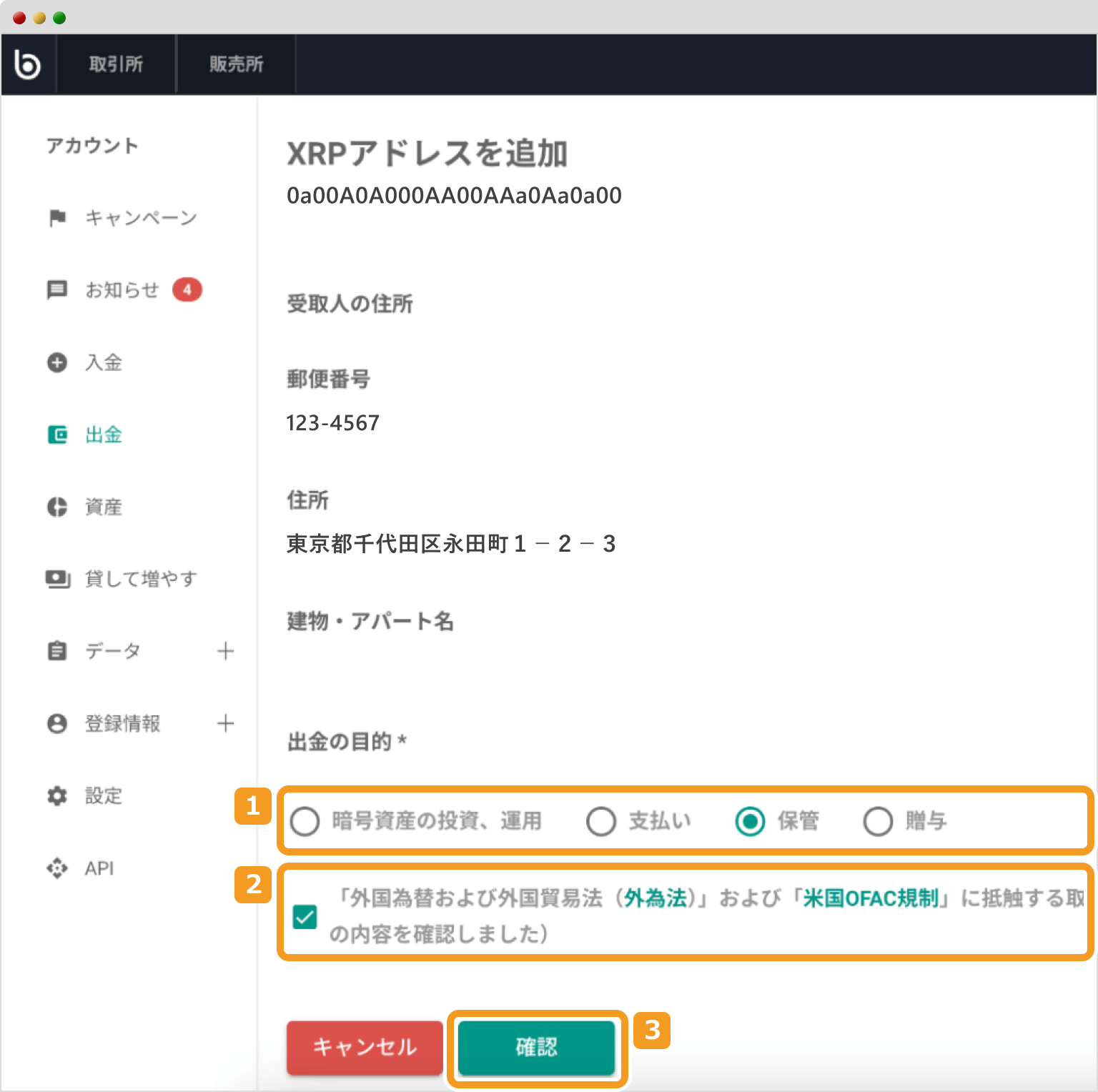Uncheck the 外為法 confirmation checkbox
1098x1092 pixels.
pyautogui.click(x=305, y=916)
